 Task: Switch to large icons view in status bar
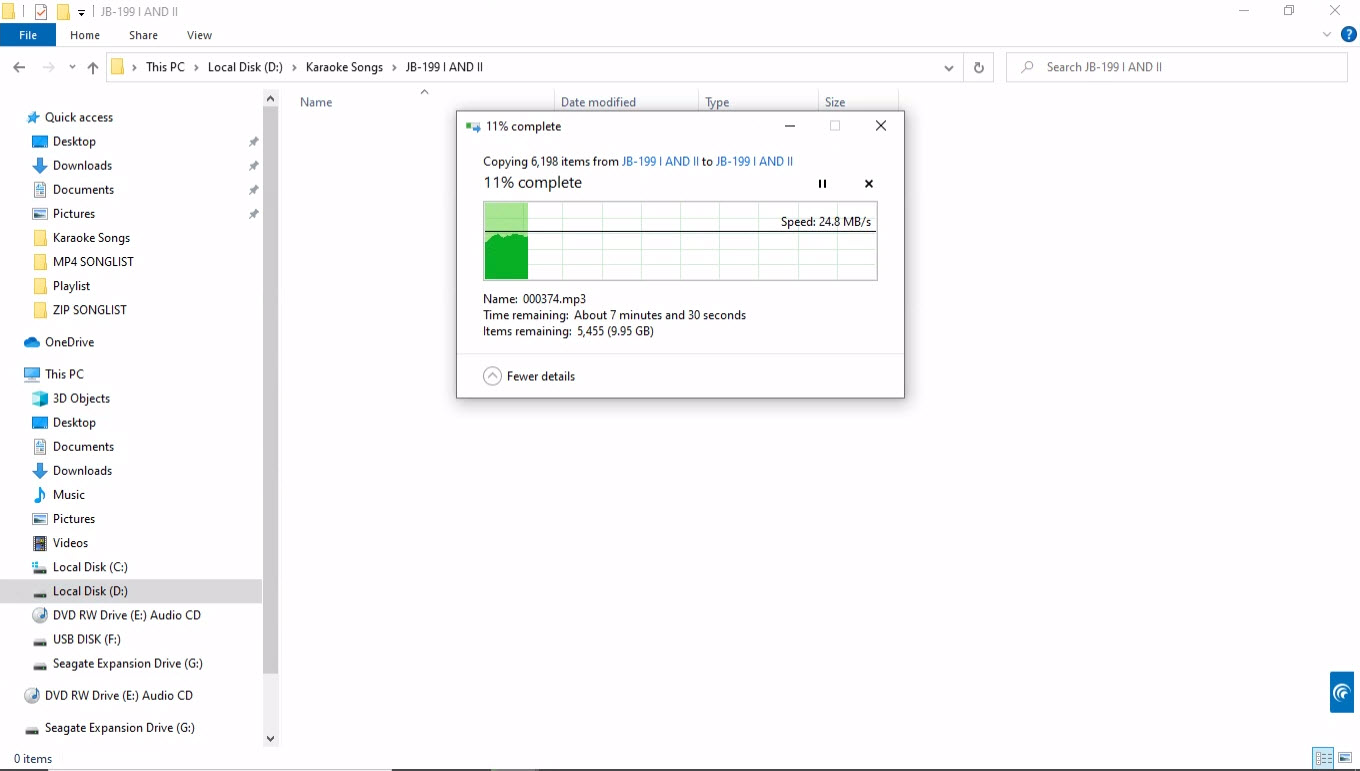[1345, 758]
